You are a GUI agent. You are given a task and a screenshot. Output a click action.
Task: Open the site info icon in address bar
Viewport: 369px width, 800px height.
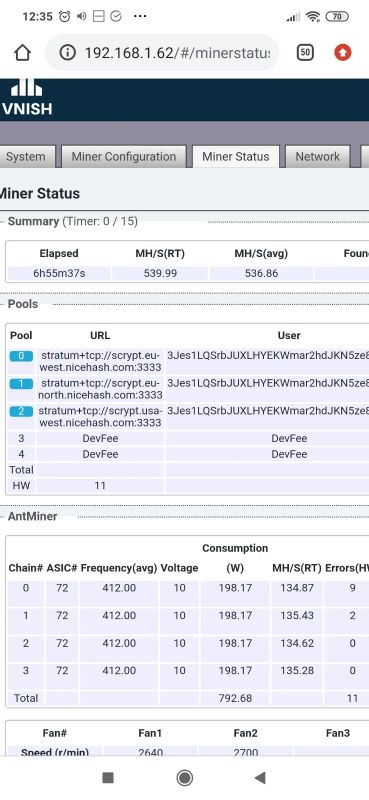(67, 53)
